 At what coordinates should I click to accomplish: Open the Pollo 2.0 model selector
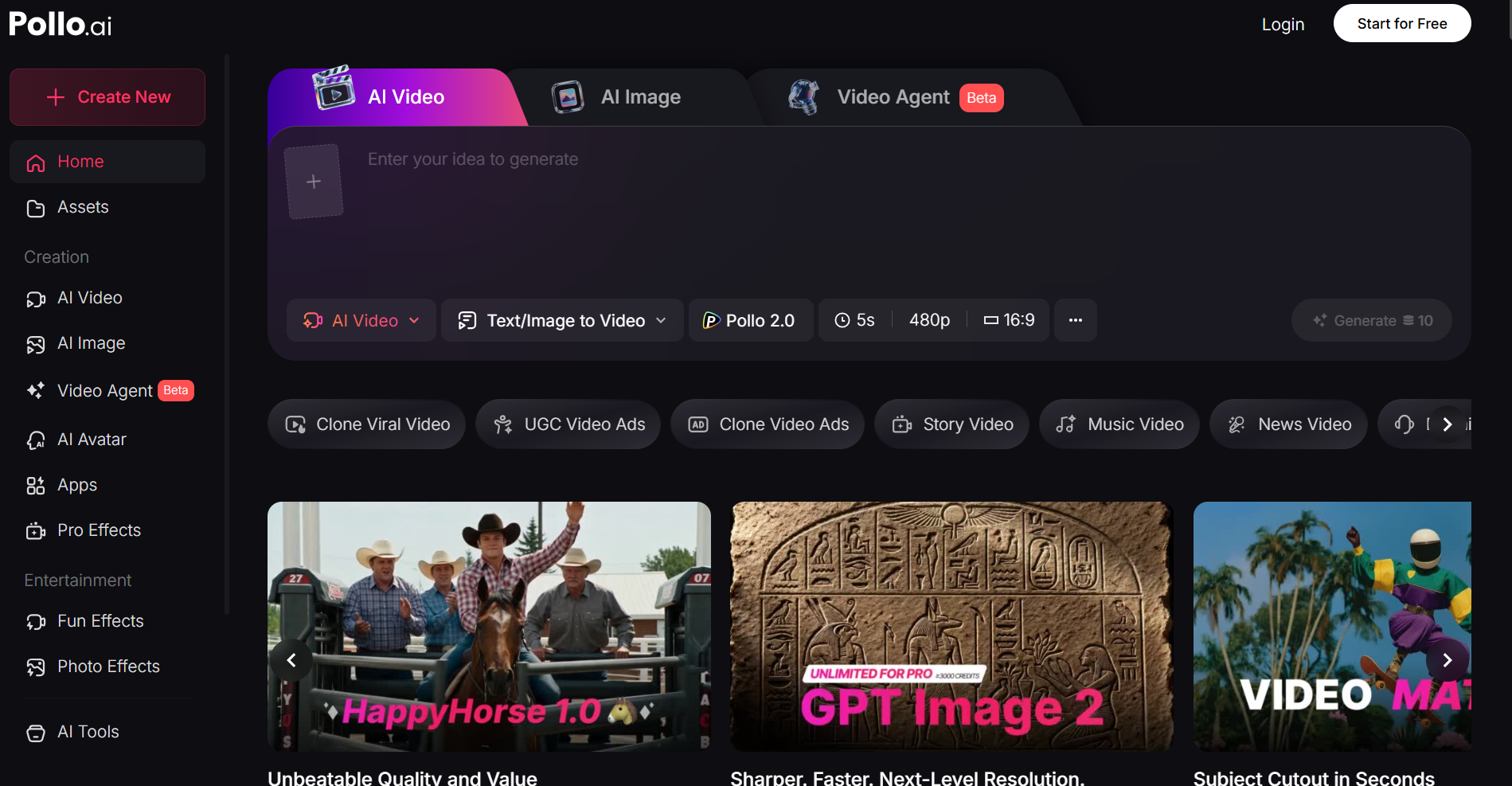pyautogui.click(x=751, y=320)
